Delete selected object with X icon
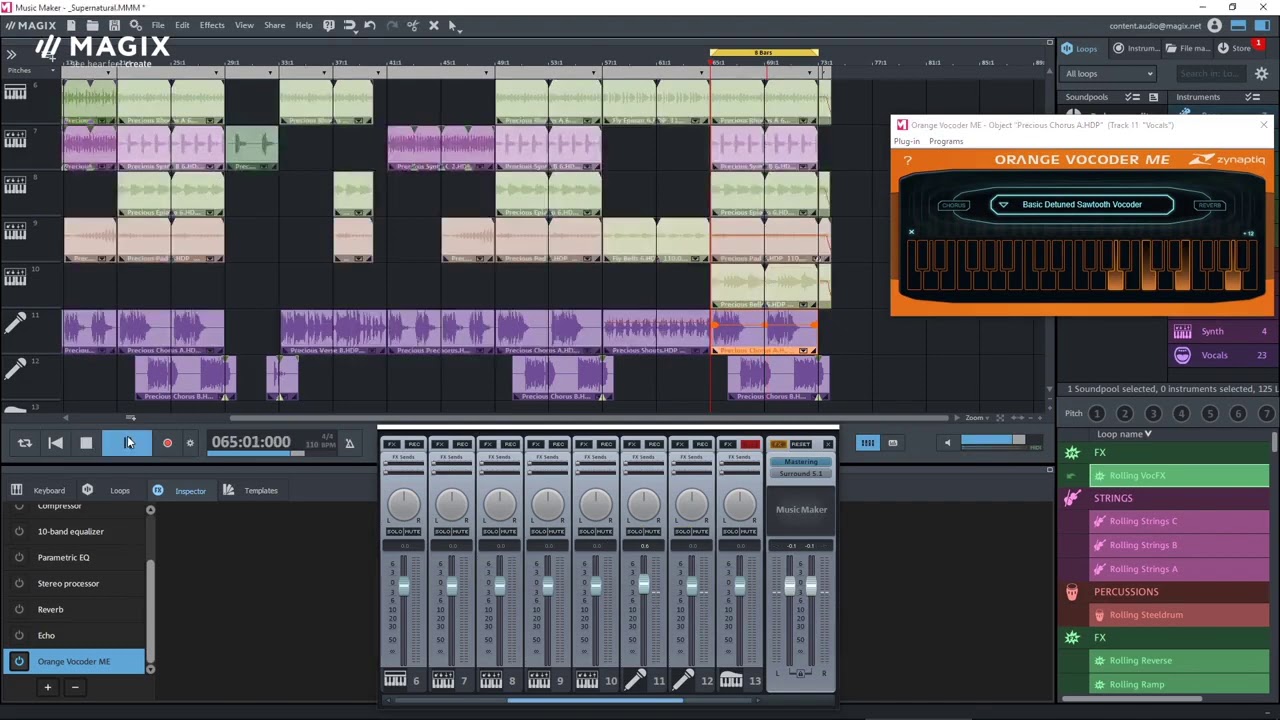The width and height of the screenshot is (1280, 720). [x=434, y=25]
